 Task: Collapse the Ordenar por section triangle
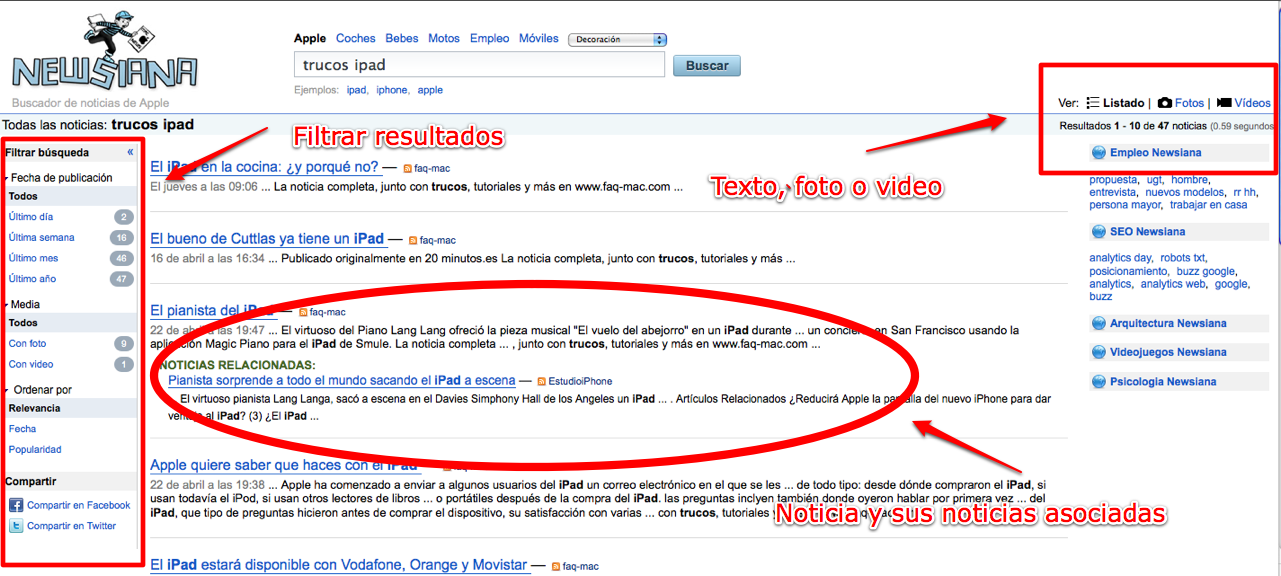point(7,390)
